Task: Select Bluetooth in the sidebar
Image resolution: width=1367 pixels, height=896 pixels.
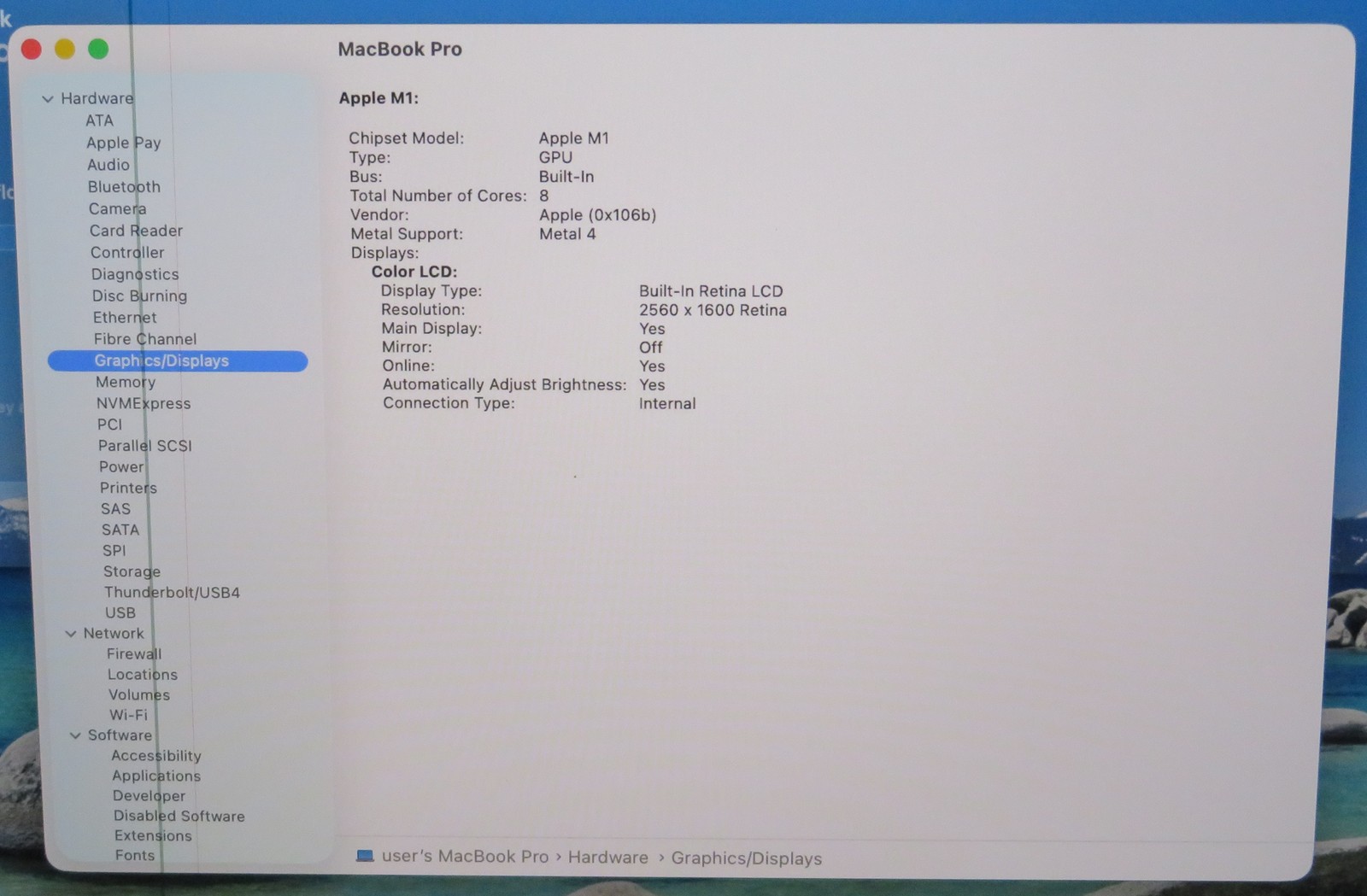Action: (124, 186)
